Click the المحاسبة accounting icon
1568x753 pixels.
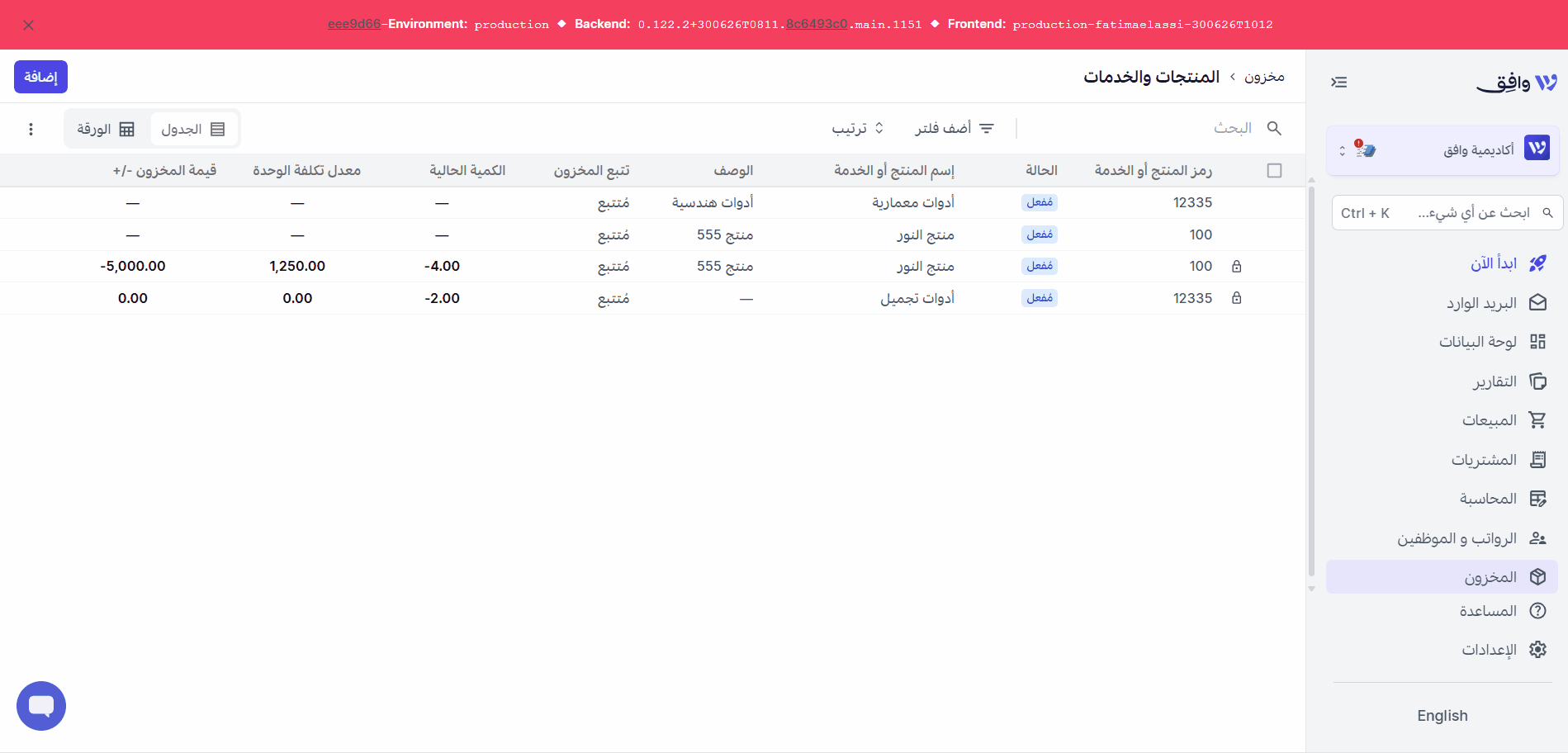pyautogui.click(x=1537, y=499)
